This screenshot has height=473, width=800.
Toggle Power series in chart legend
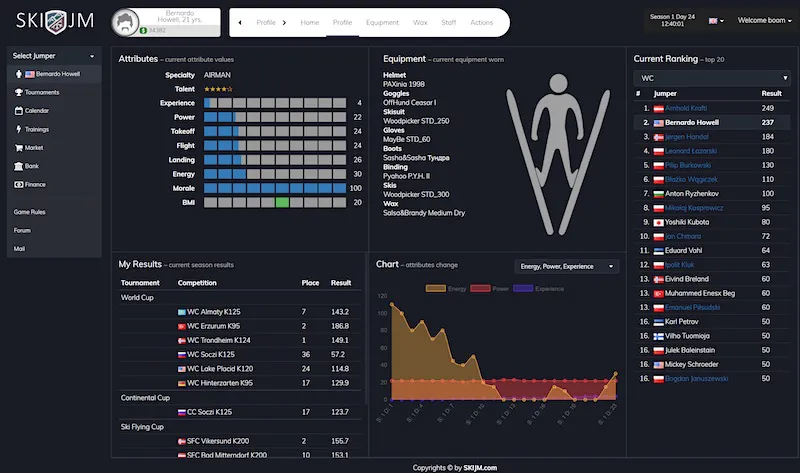(491, 288)
